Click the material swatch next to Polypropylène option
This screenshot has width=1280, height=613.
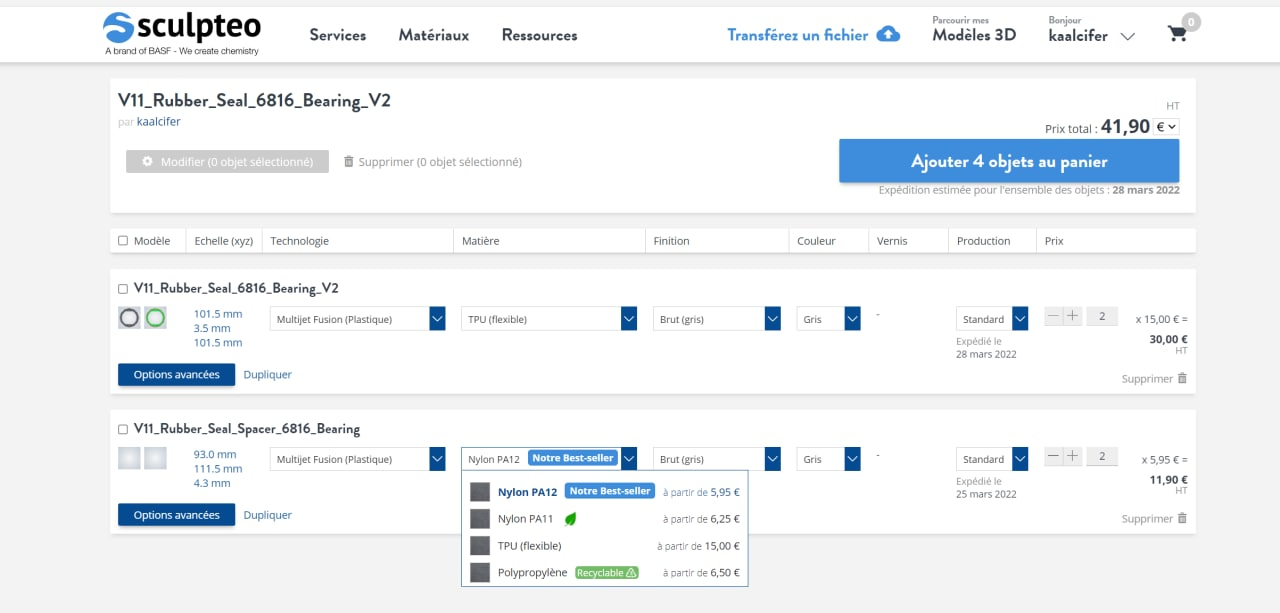coord(480,573)
